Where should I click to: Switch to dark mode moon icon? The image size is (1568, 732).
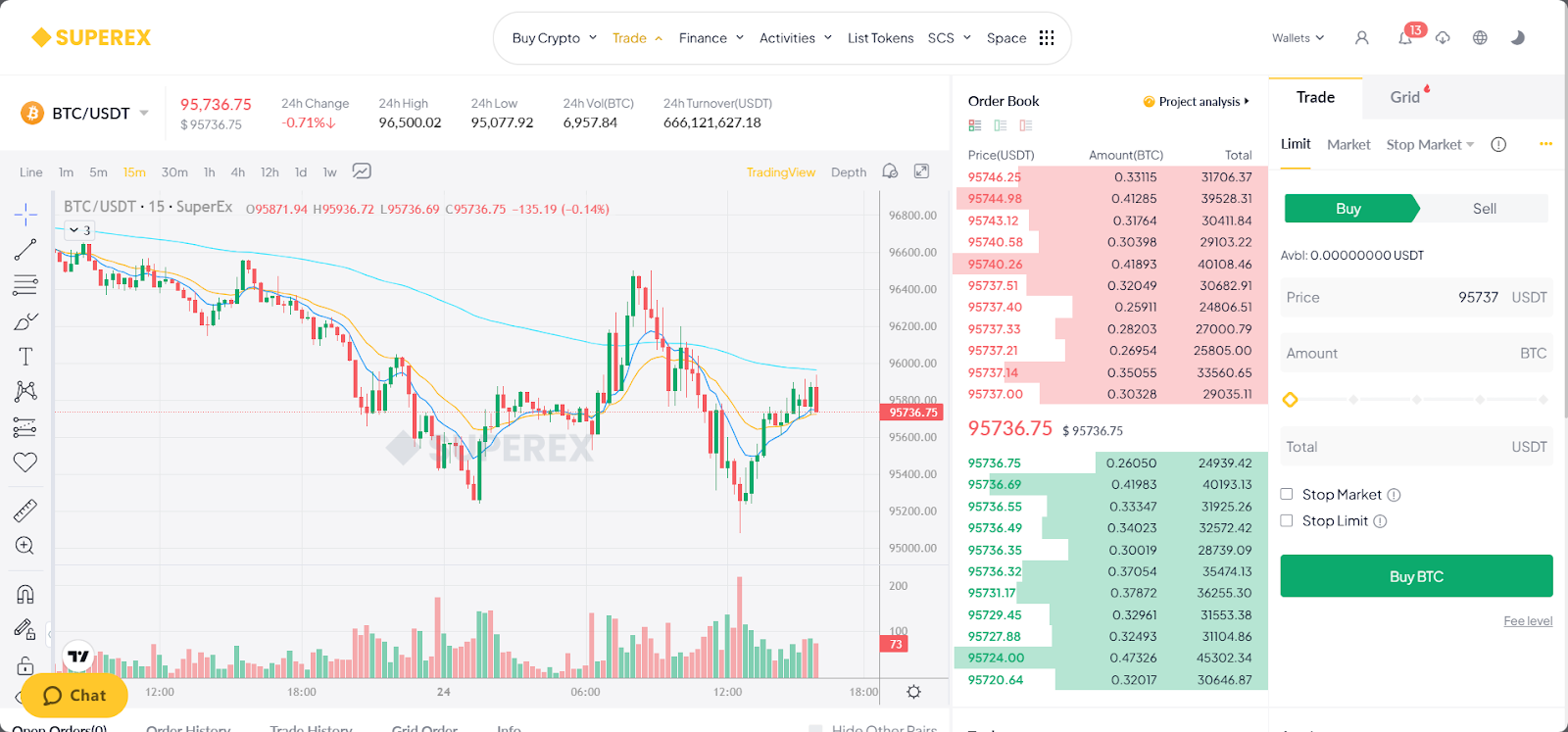point(1518,37)
